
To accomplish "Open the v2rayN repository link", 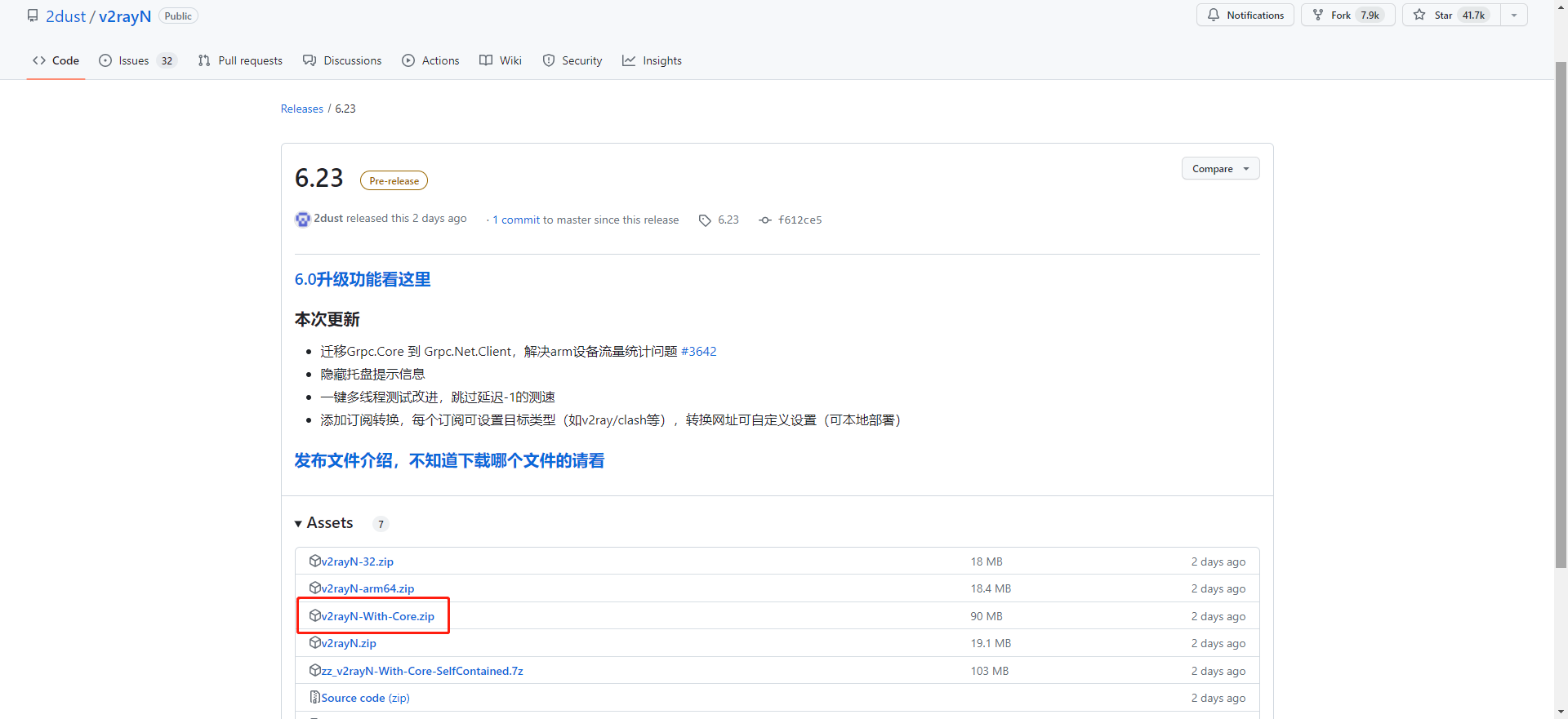I will coord(125,16).
